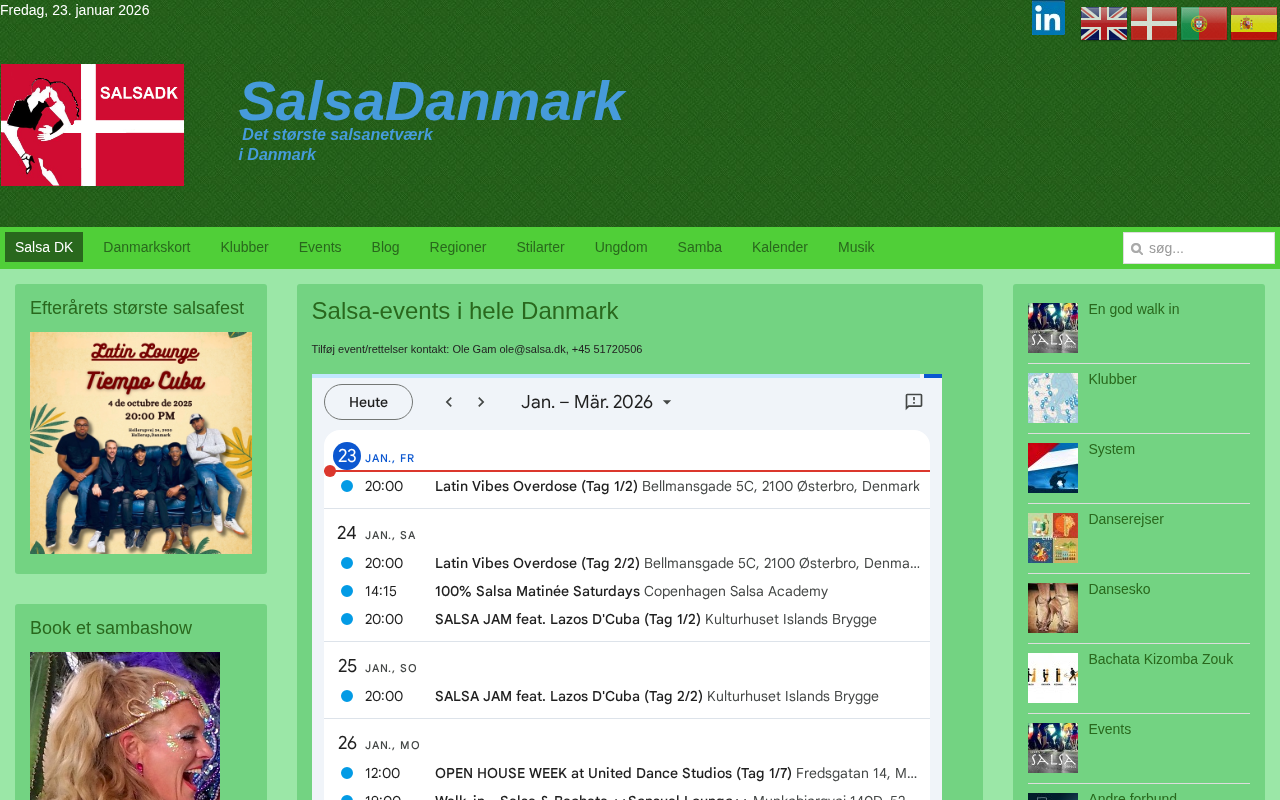The width and height of the screenshot is (1280, 800).
Task: Open Events sidebar link
Action: coord(1110,729)
